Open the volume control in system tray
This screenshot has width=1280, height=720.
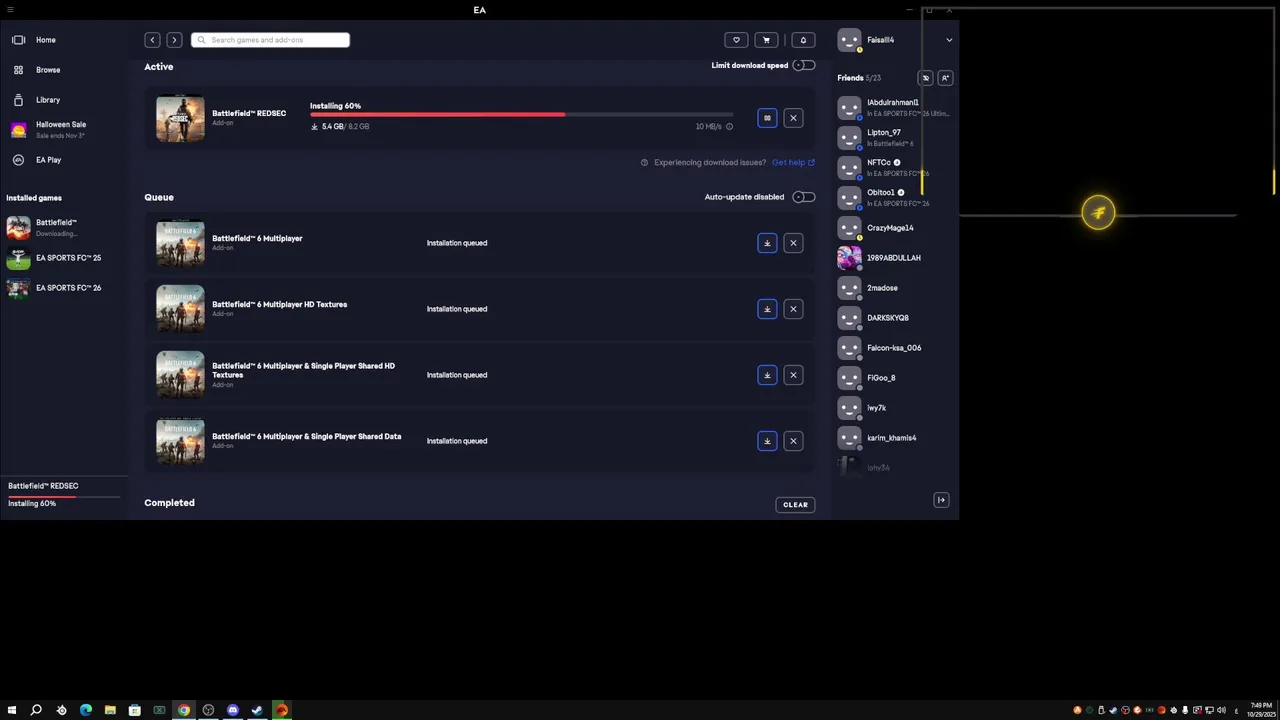click(x=1221, y=710)
